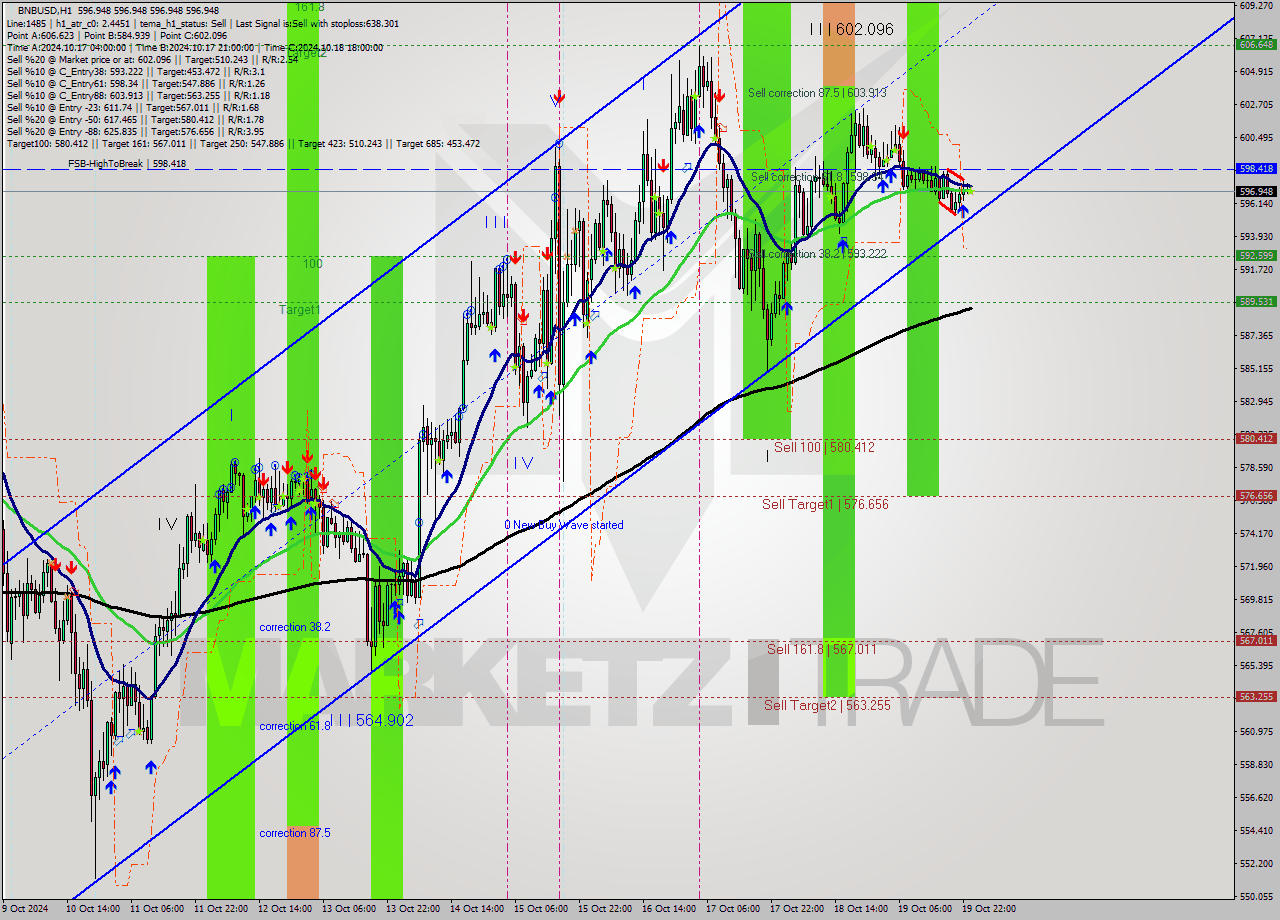This screenshot has width=1280, height=920.
Task: Click the '10 Oct 14:00' time label
Action: pos(93,909)
